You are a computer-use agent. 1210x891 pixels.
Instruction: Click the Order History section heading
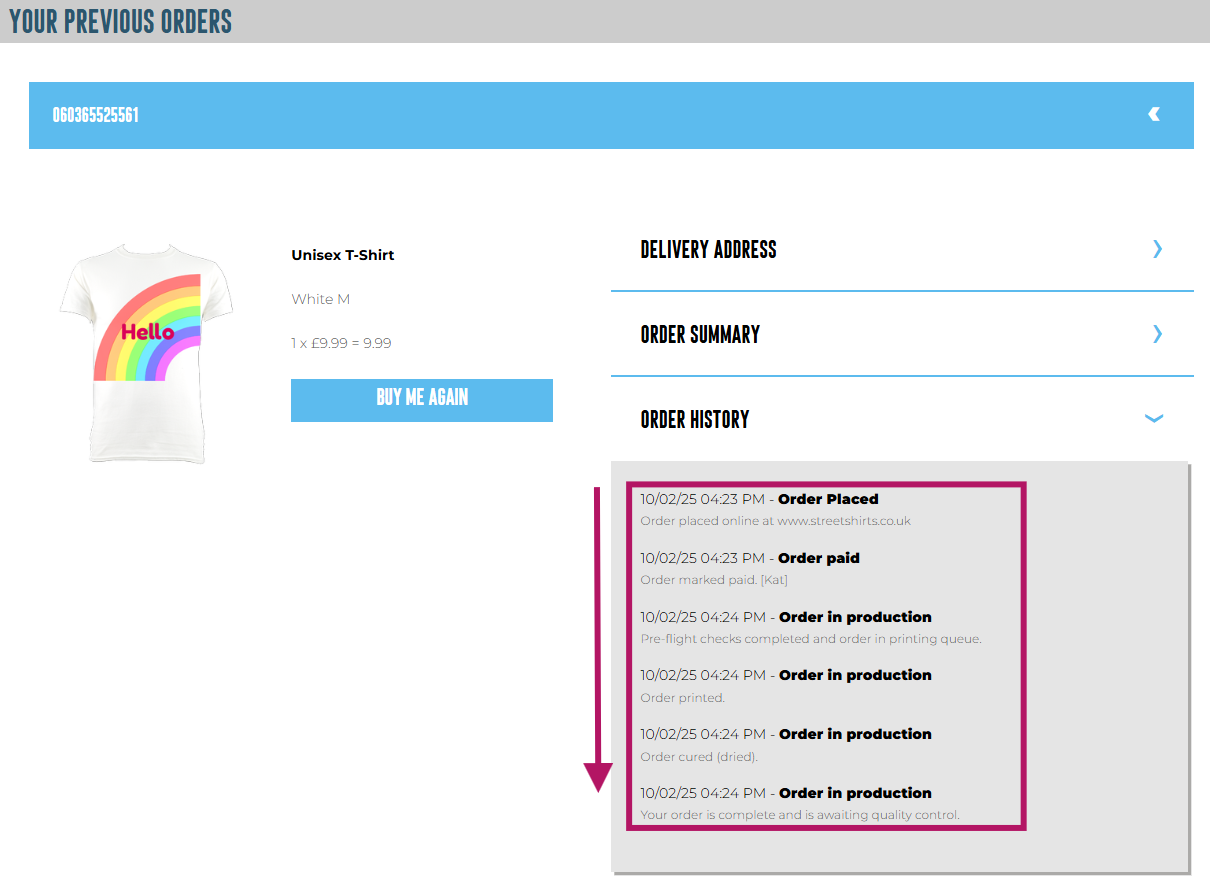click(695, 420)
